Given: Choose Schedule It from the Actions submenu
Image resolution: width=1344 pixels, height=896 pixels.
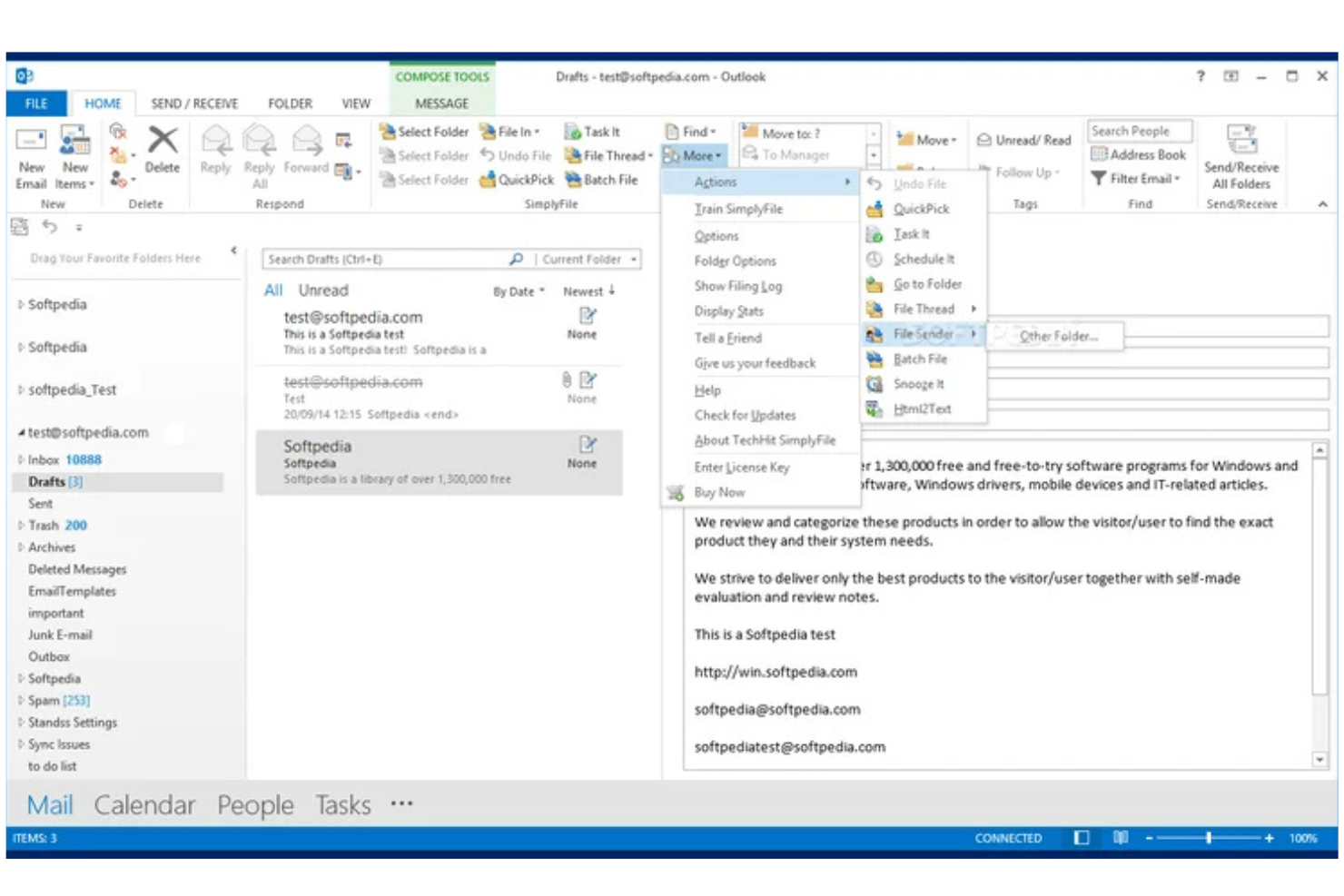Looking at the screenshot, I should (x=924, y=259).
